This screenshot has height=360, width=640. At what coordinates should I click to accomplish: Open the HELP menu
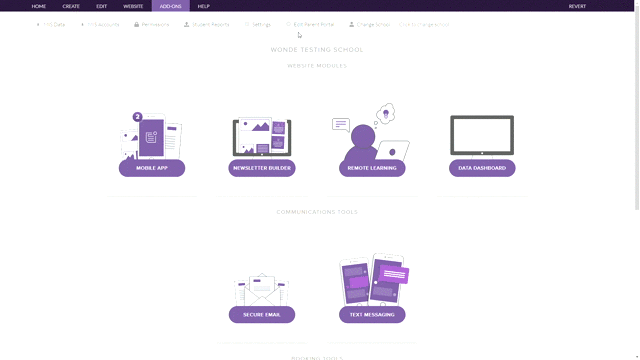click(x=204, y=6)
